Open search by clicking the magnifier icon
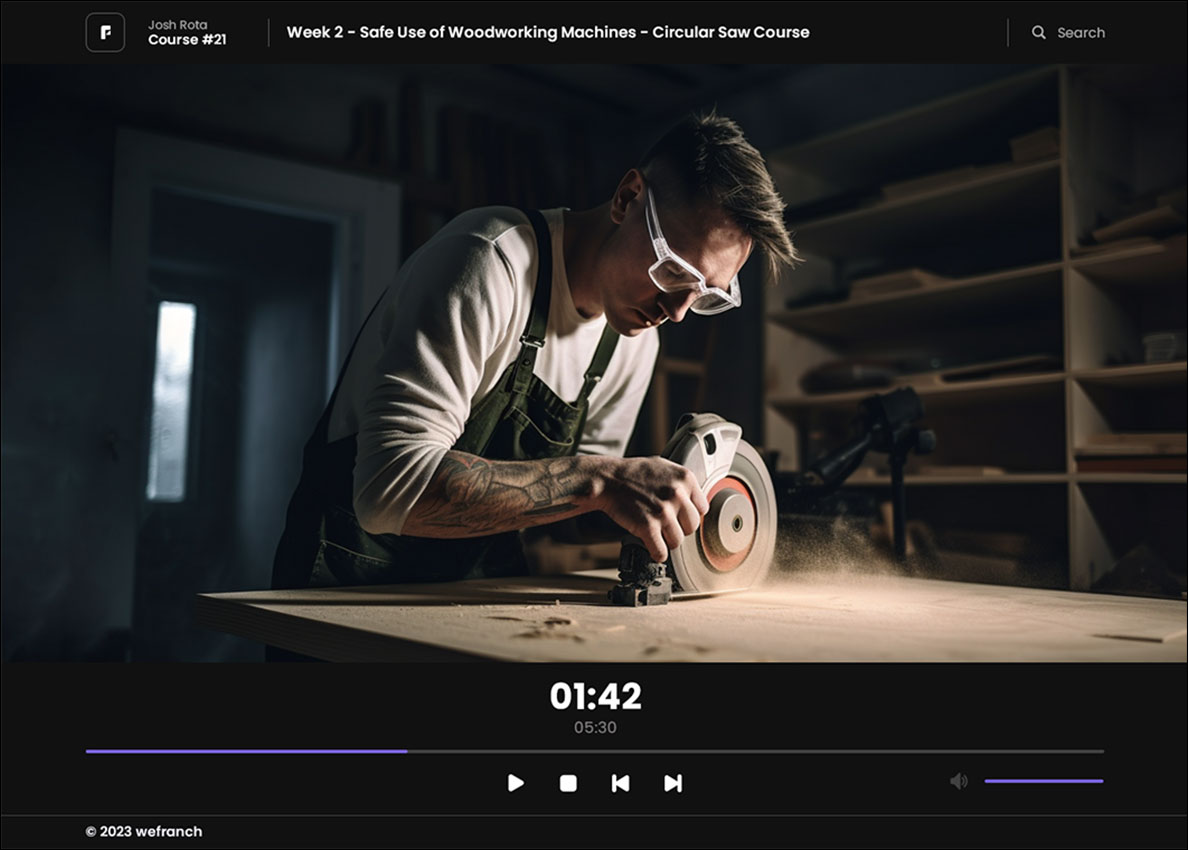 coord(1039,32)
